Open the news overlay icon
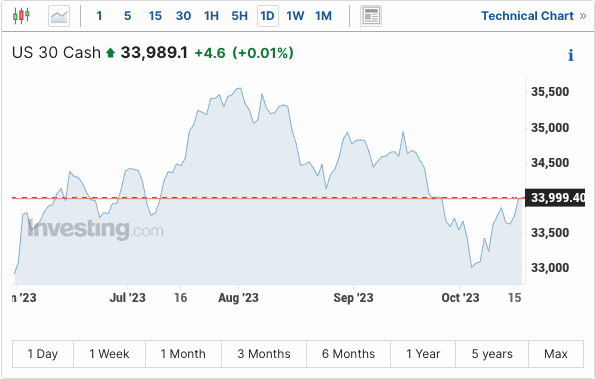 (371, 16)
